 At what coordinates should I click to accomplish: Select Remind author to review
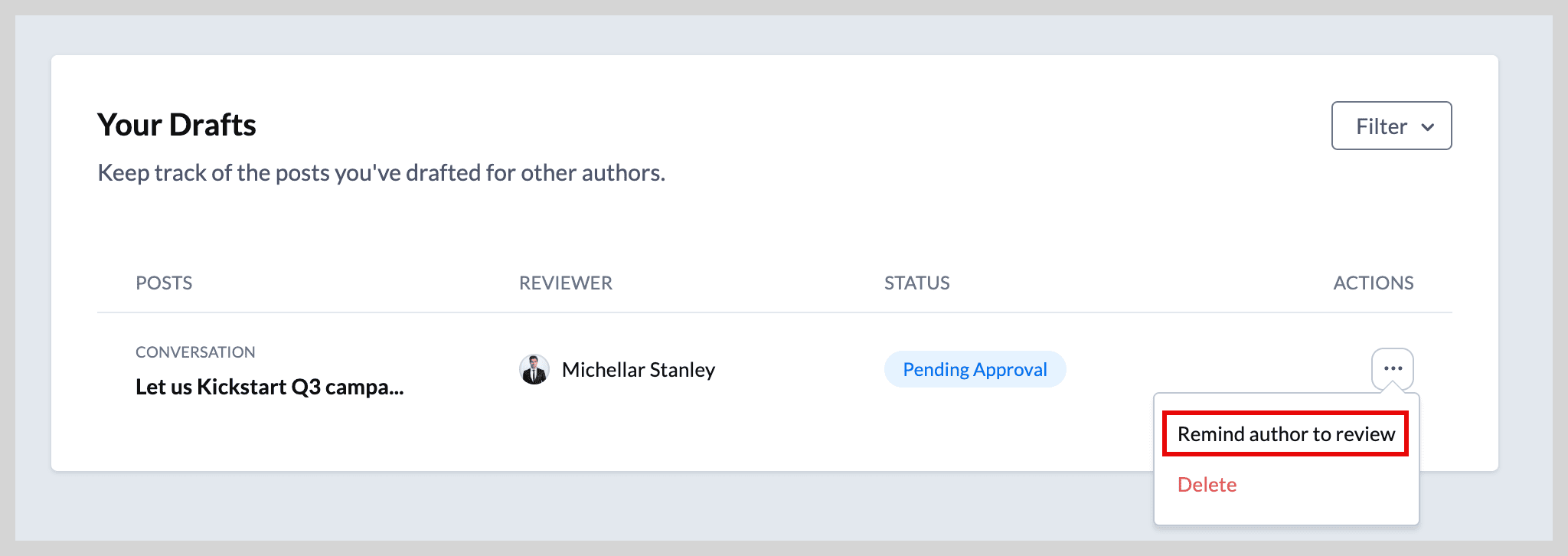click(x=1285, y=434)
